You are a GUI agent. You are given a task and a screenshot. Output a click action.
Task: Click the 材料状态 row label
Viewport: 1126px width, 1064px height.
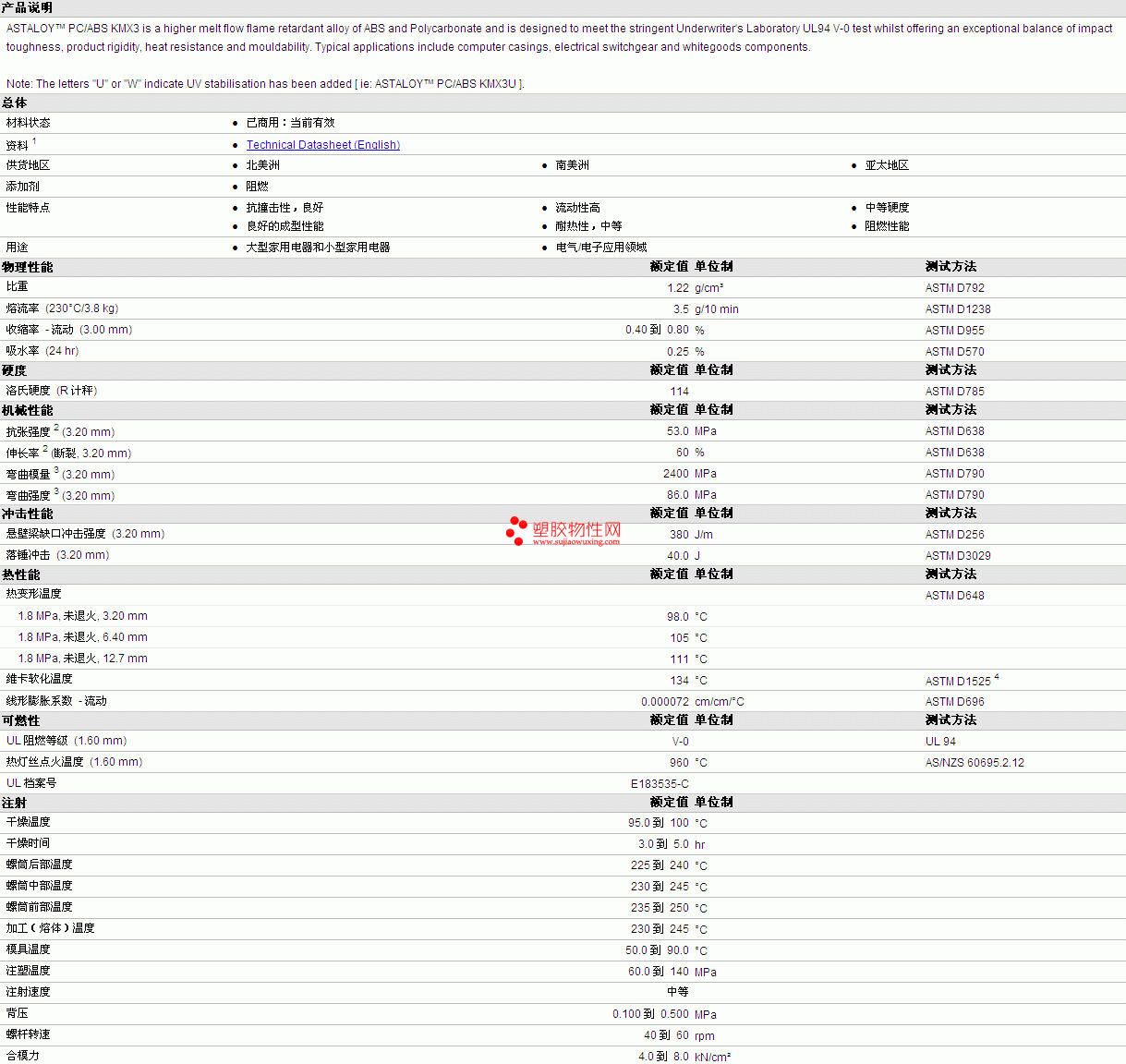(28, 123)
